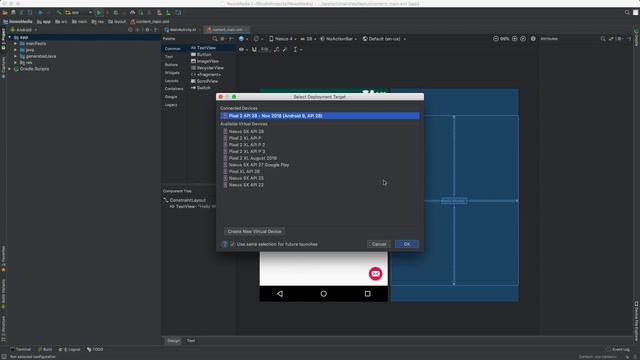Expand the manifests folder
The width and height of the screenshot is (640, 360).
(16, 44)
